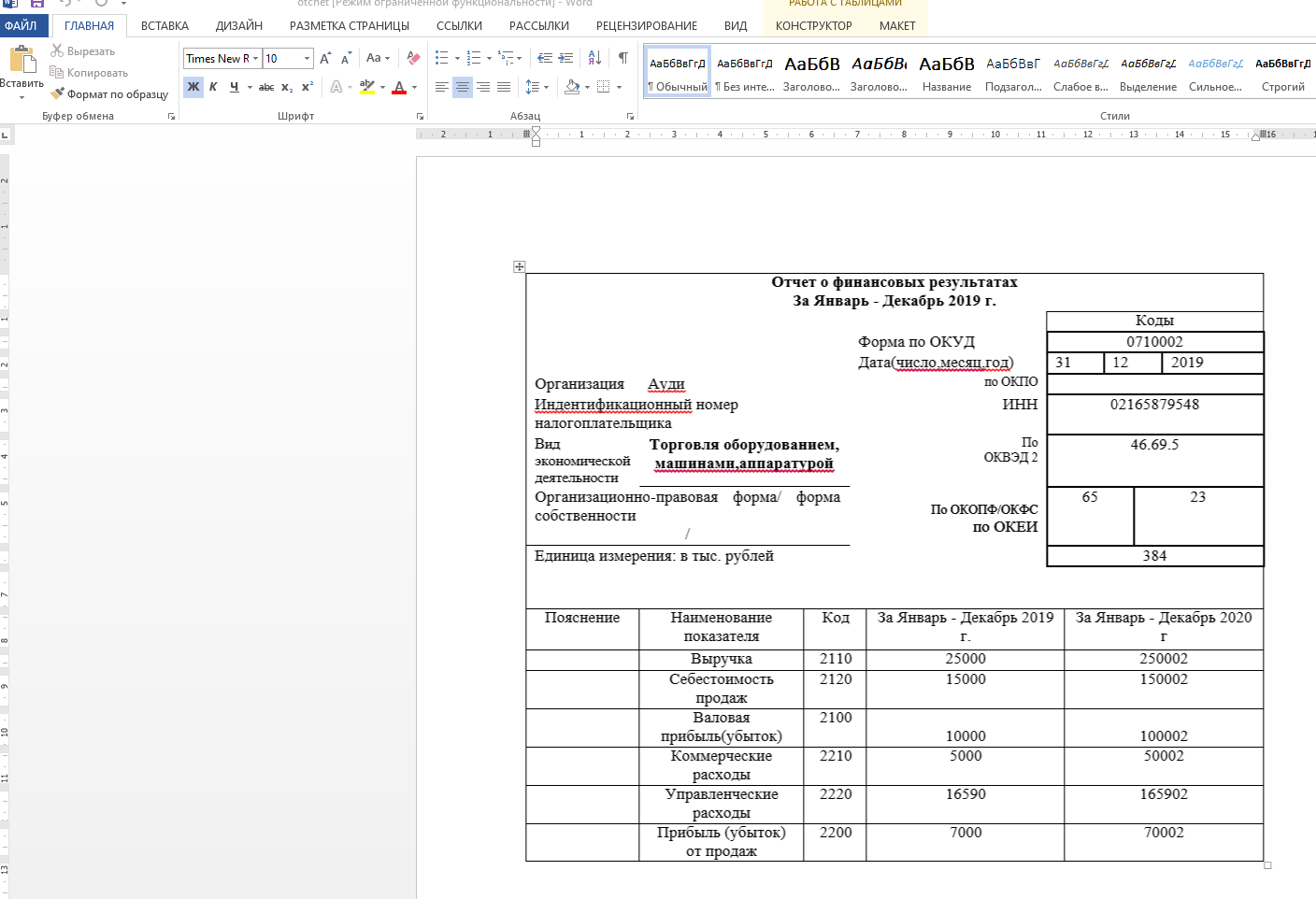Screen dimensions: 1316x899
Task: Switch to the ССЫЛКИ tab
Action: pyautogui.click(x=460, y=26)
